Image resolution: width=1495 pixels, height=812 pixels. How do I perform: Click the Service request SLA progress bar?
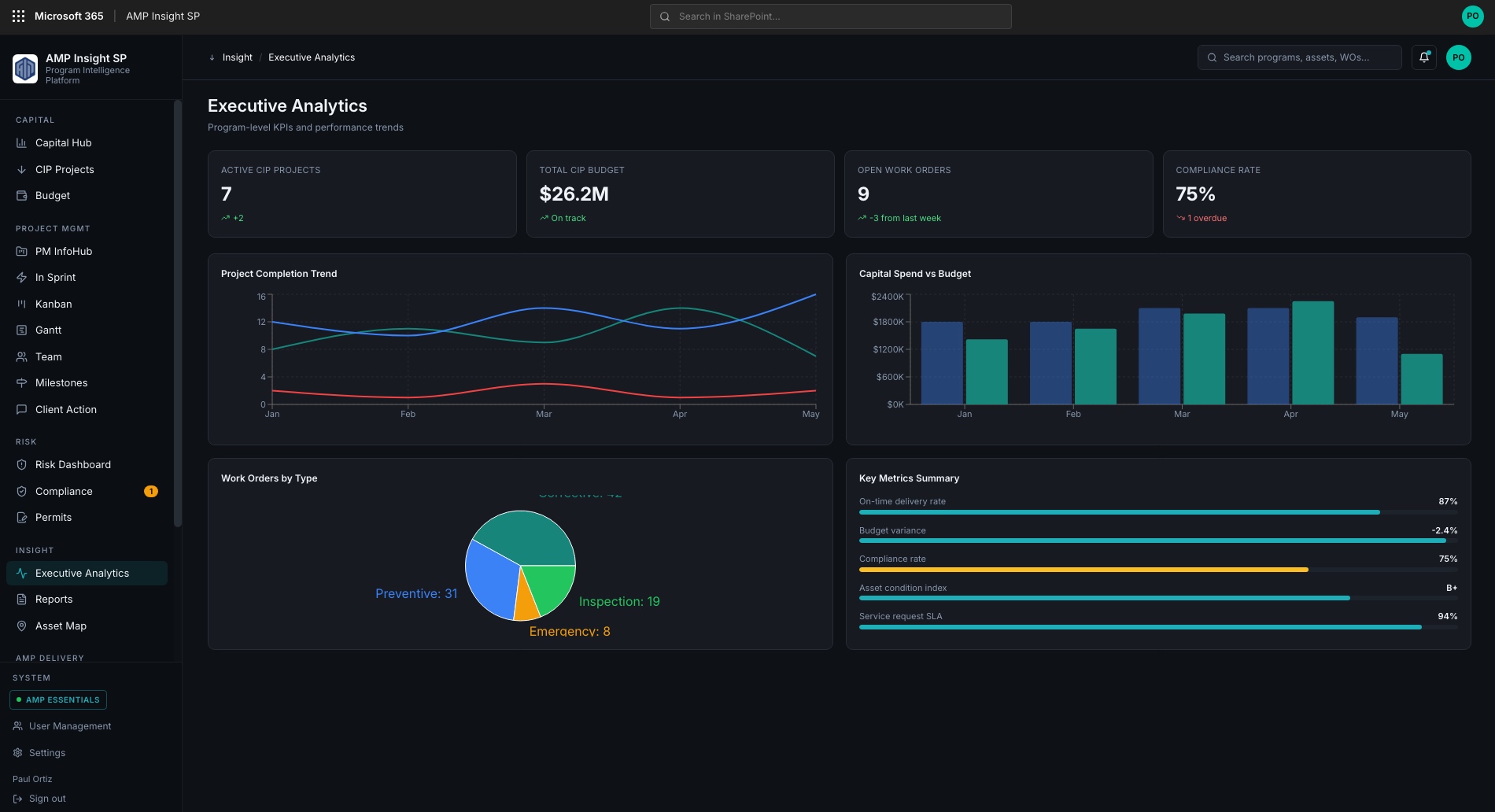click(1158, 627)
